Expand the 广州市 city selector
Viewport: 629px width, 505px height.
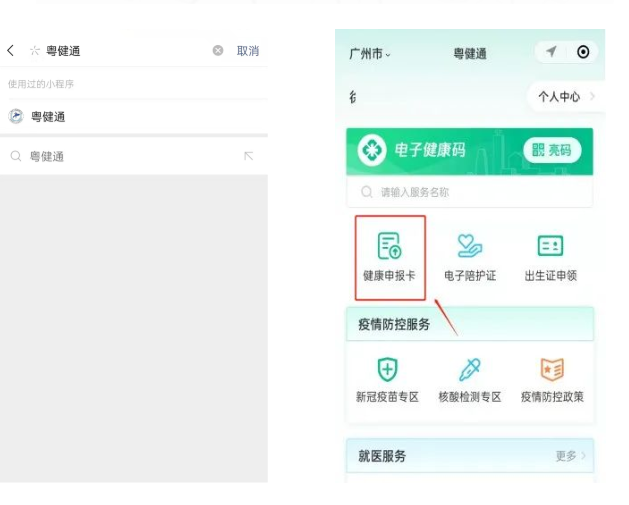click(369, 52)
